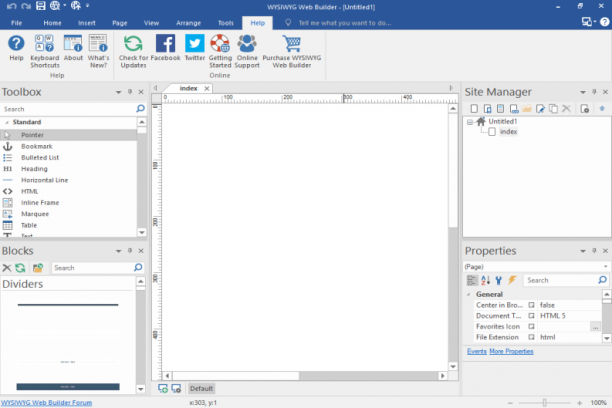The height and width of the screenshot is (408, 612).
Task: Click the edit page pencil icon in Site Manager
Action: 540,109
